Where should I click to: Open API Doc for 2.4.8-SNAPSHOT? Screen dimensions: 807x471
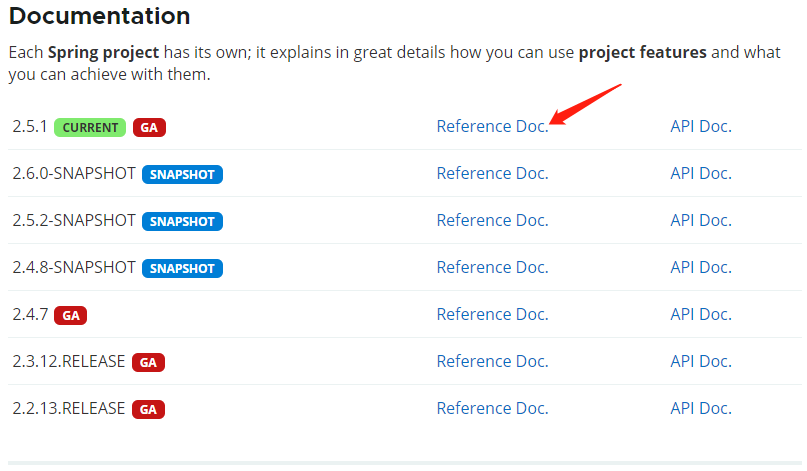point(700,268)
